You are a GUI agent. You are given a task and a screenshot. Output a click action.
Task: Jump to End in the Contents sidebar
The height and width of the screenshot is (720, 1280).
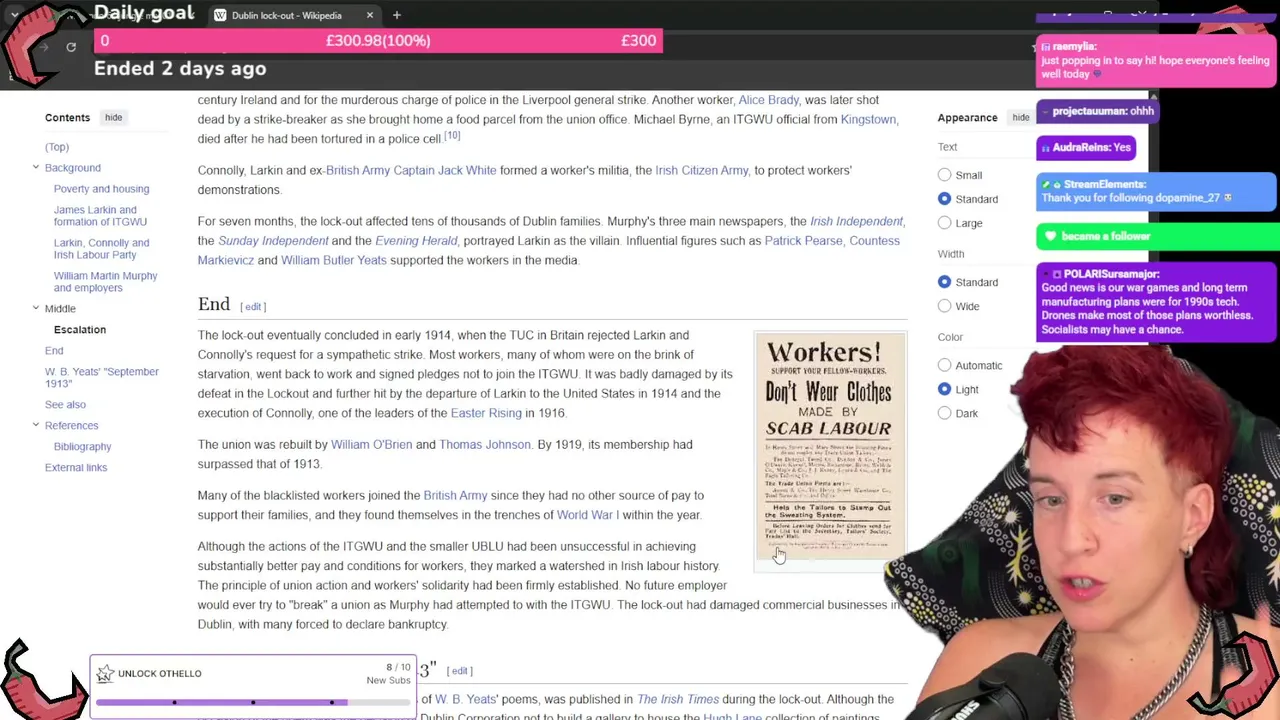[54, 351]
